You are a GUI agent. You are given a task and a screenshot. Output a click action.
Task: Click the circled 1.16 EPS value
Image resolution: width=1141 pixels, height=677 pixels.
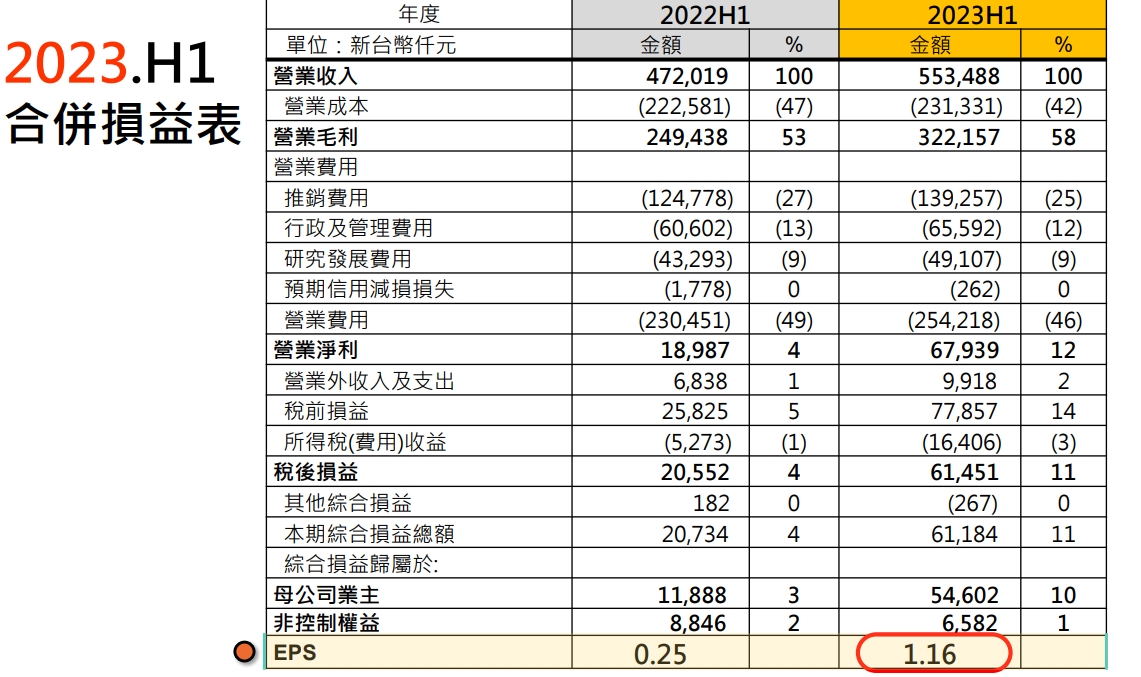930,654
